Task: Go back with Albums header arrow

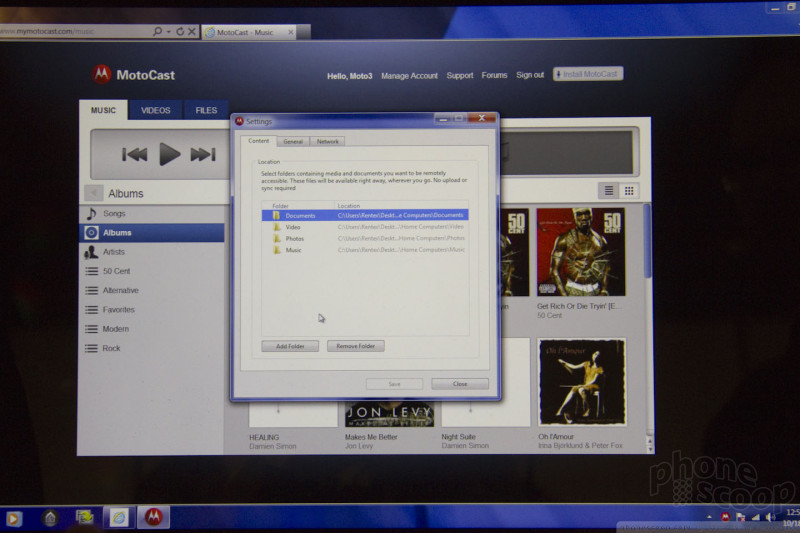Action: tap(93, 193)
